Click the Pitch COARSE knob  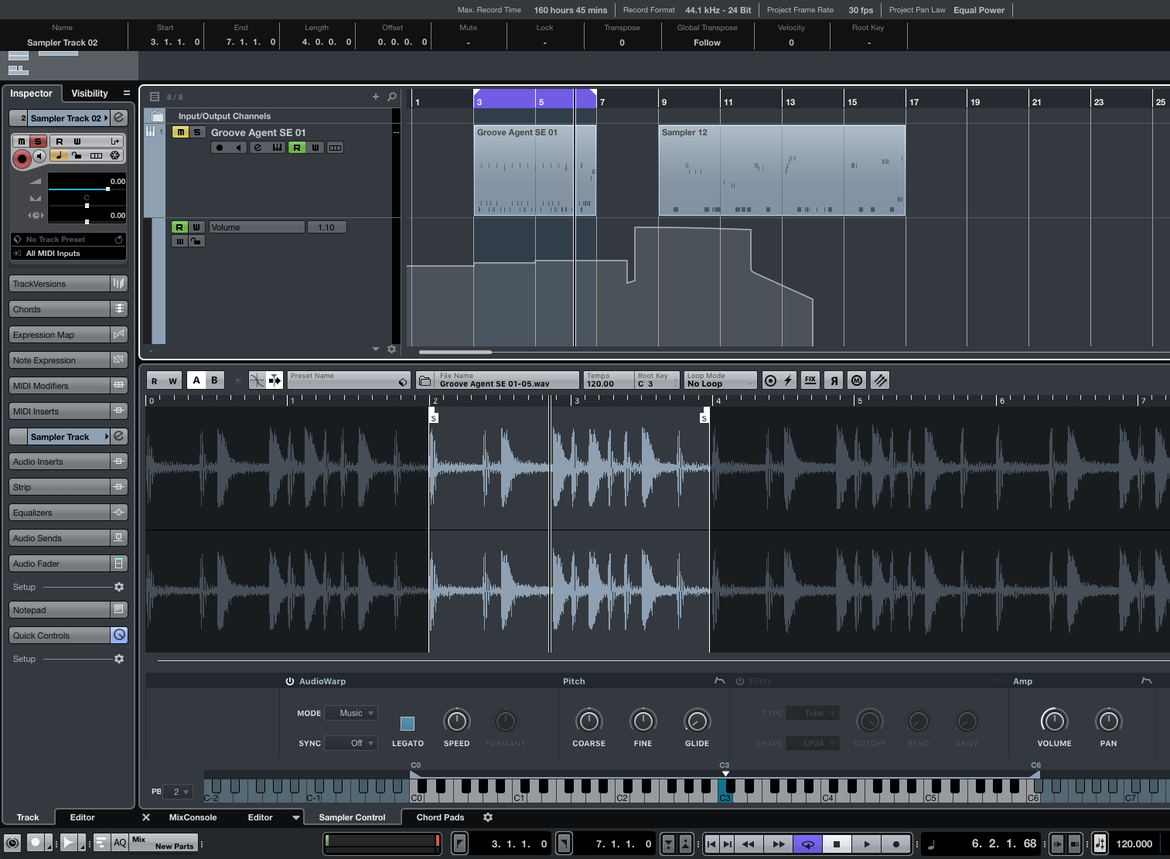coord(589,721)
